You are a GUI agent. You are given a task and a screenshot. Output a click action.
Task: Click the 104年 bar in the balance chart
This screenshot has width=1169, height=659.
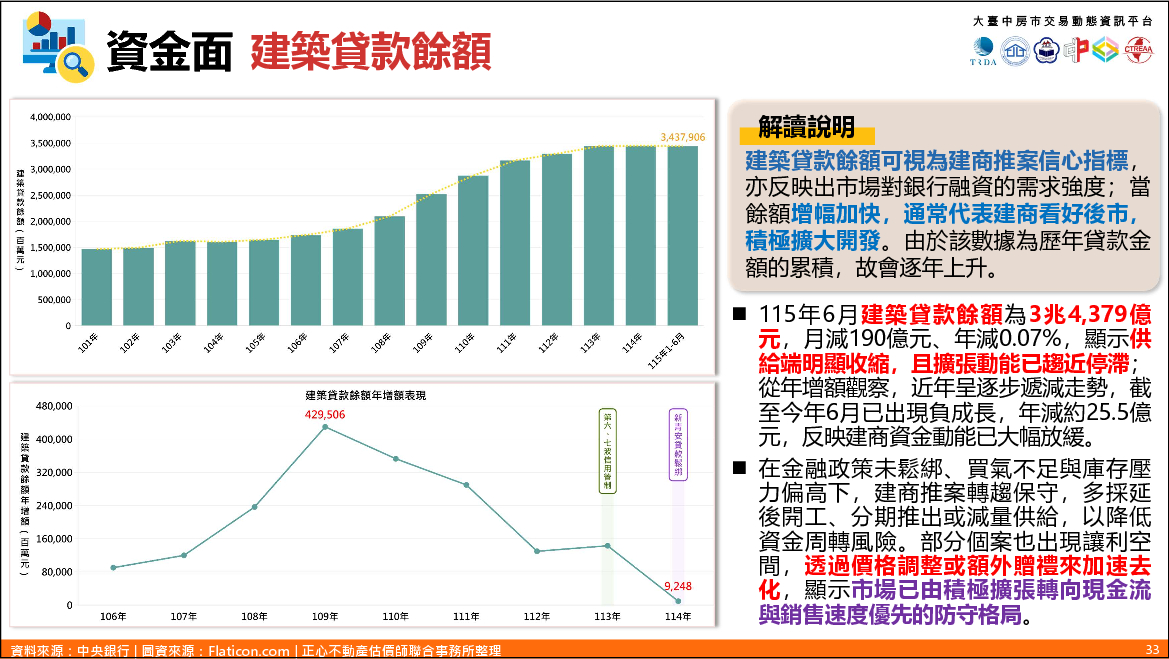coord(222,283)
